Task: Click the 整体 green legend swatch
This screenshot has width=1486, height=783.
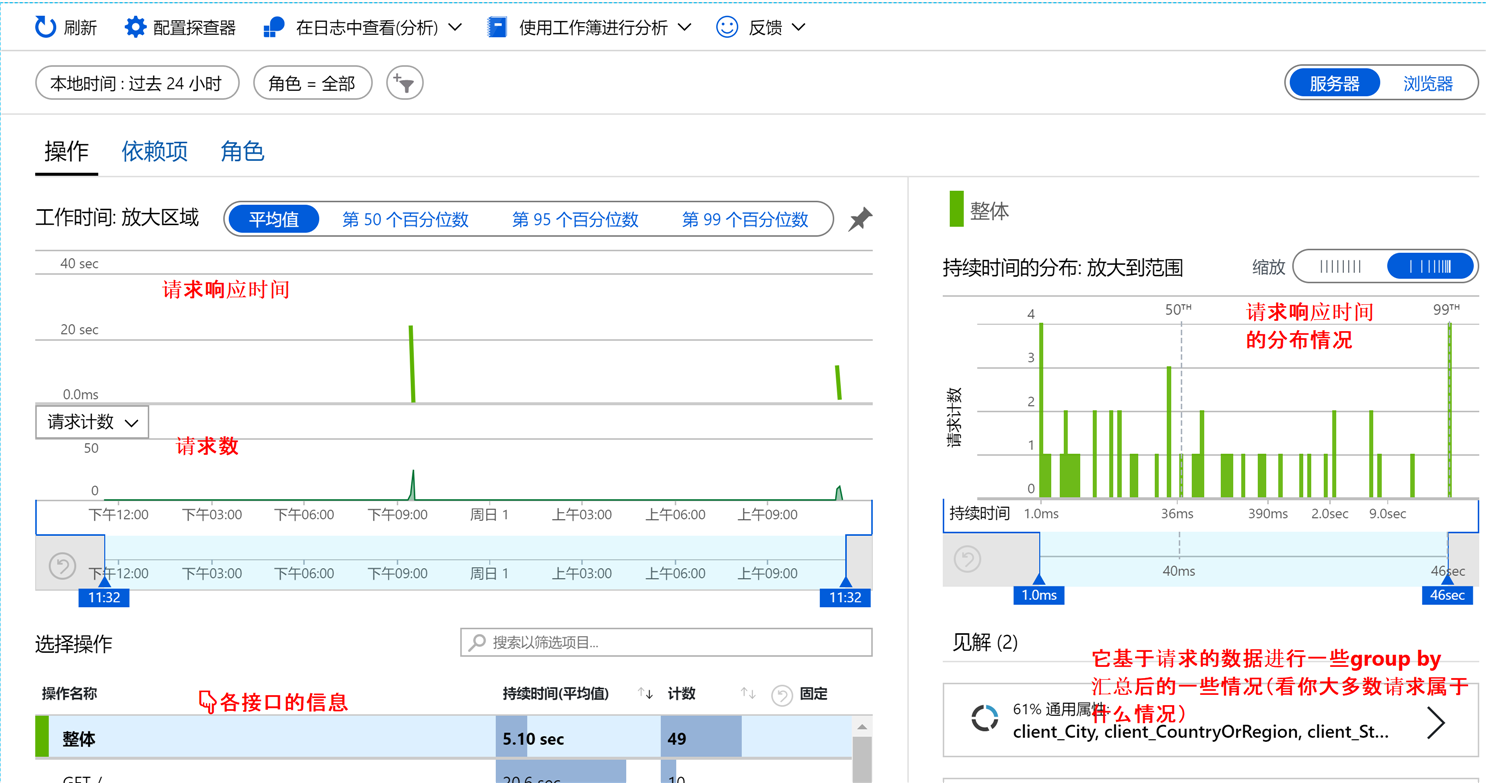Action: [x=956, y=209]
